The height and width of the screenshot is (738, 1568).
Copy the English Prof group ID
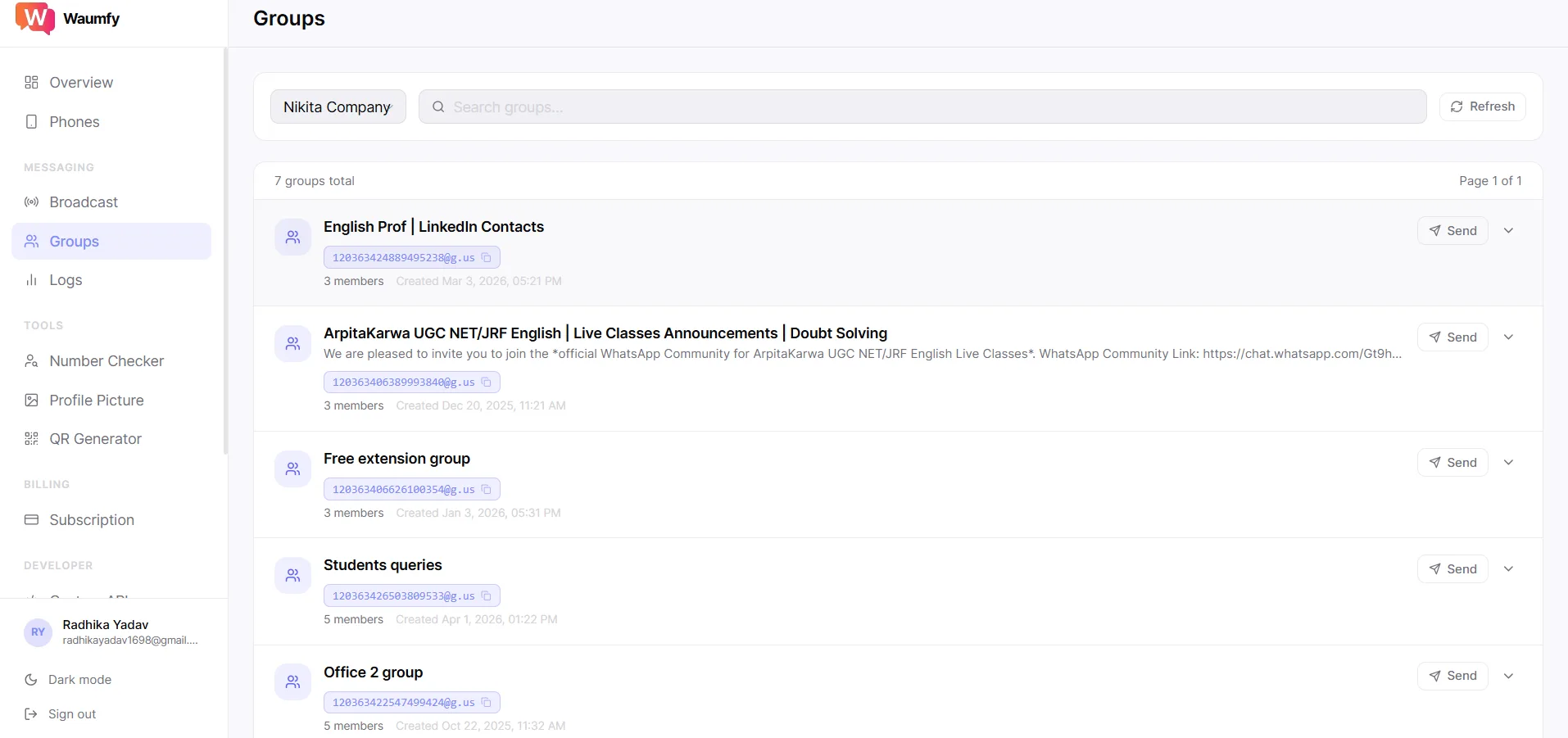pos(486,258)
